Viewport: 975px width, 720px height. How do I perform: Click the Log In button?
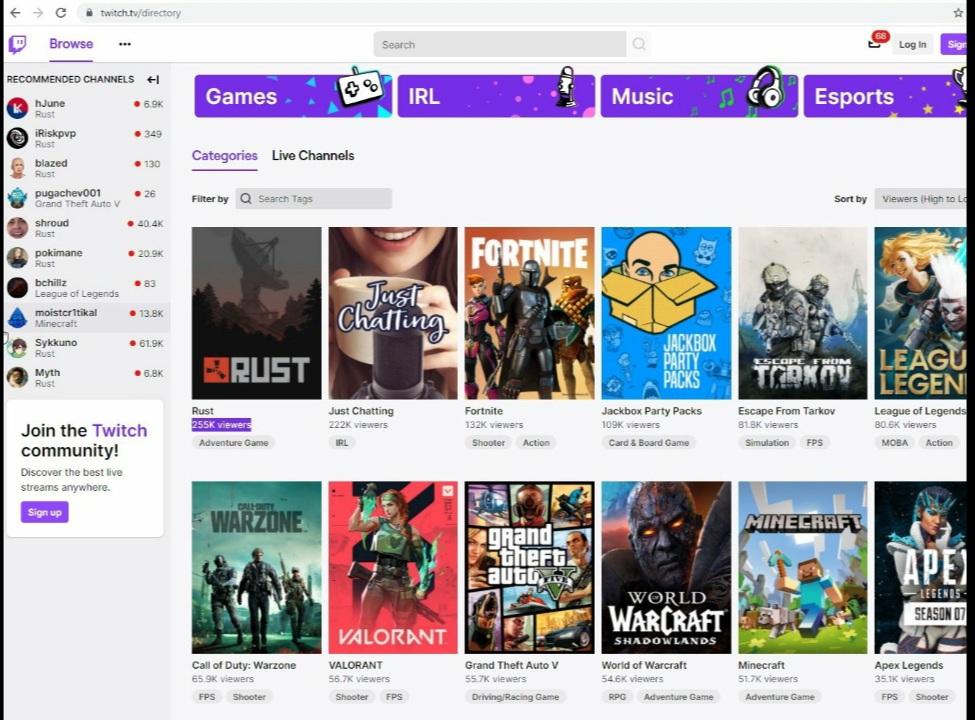pyautogui.click(x=912, y=44)
